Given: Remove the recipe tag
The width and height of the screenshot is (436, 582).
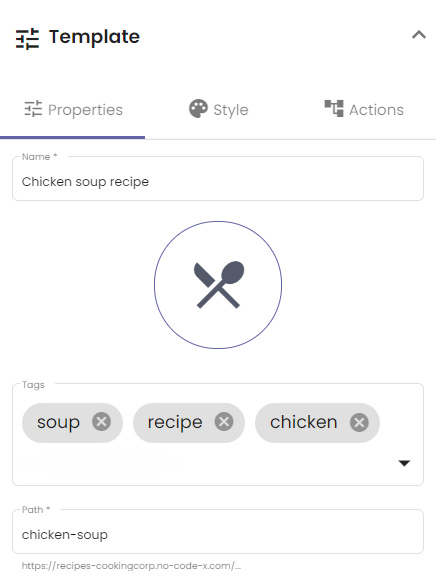Looking at the screenshot, I should (x=224, y=422).
